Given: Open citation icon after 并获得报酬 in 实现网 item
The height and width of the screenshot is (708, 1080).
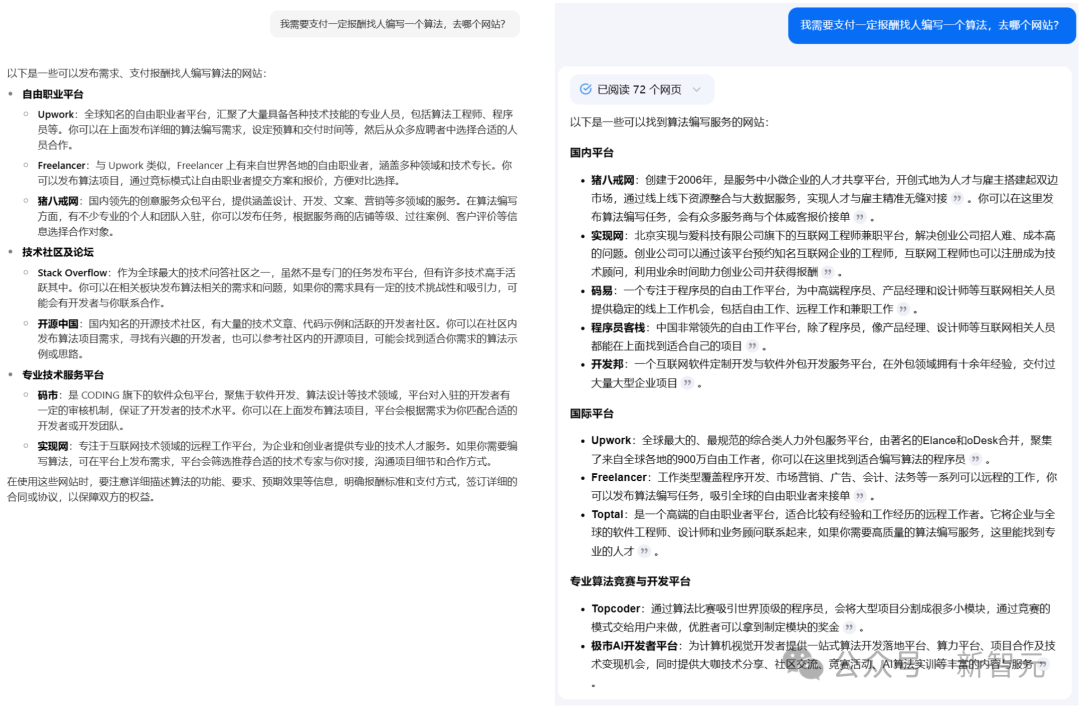Looking at the screenshot, I should (x=828, y=272).
